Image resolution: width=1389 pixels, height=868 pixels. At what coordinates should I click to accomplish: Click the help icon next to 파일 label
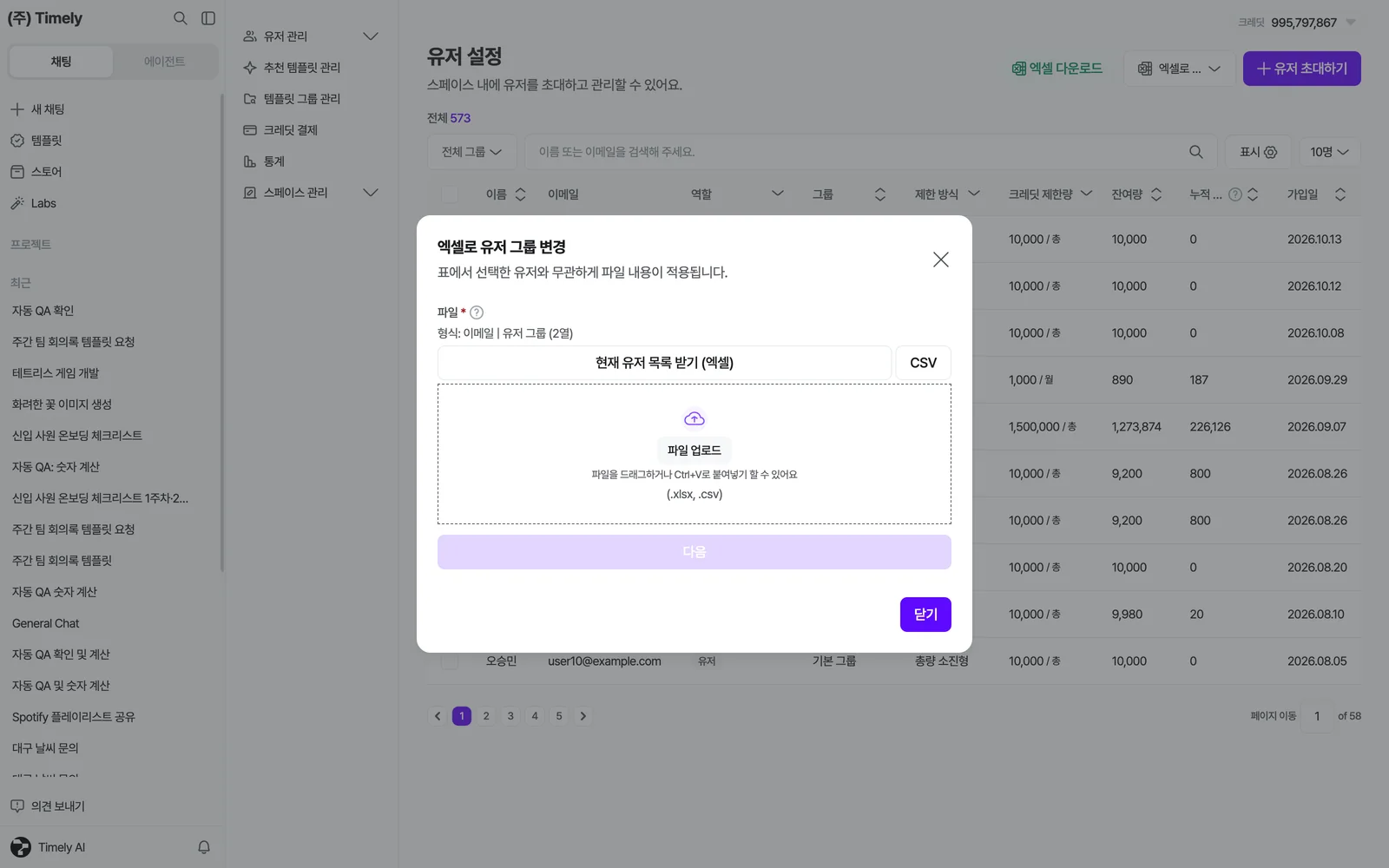click(477, 312)
